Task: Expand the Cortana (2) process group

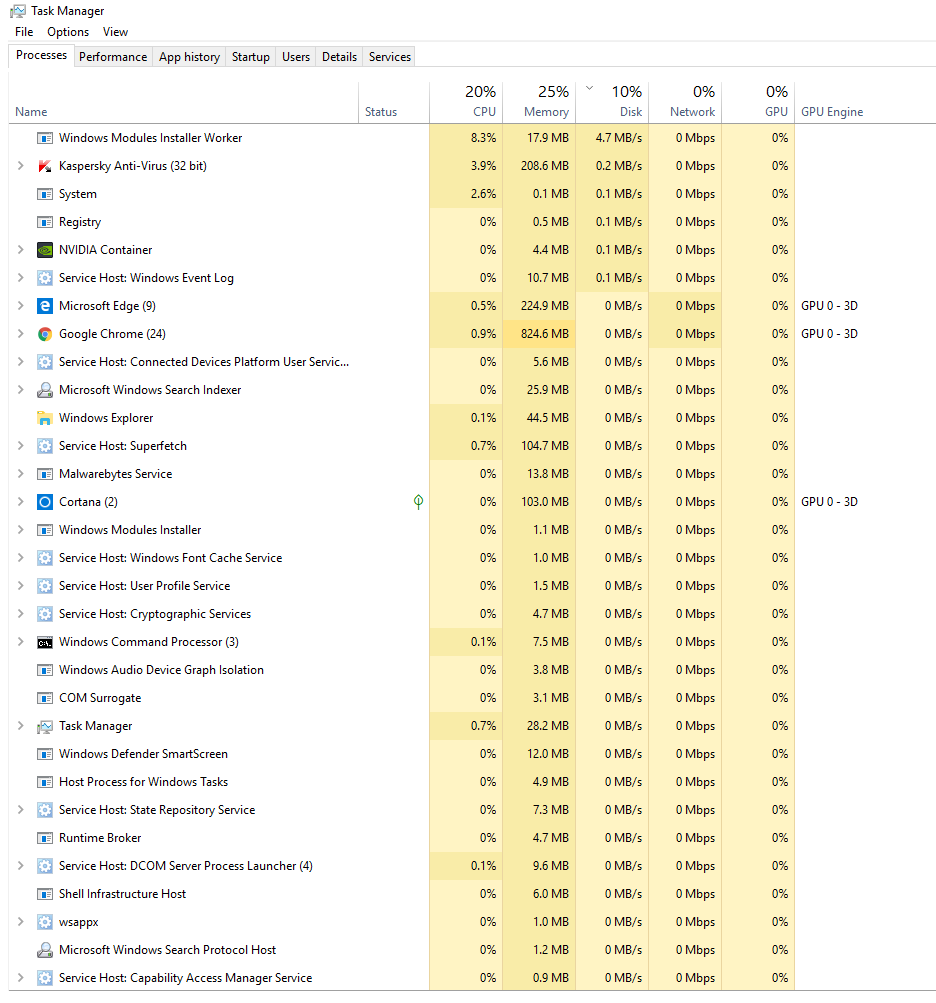Action: 20,502
